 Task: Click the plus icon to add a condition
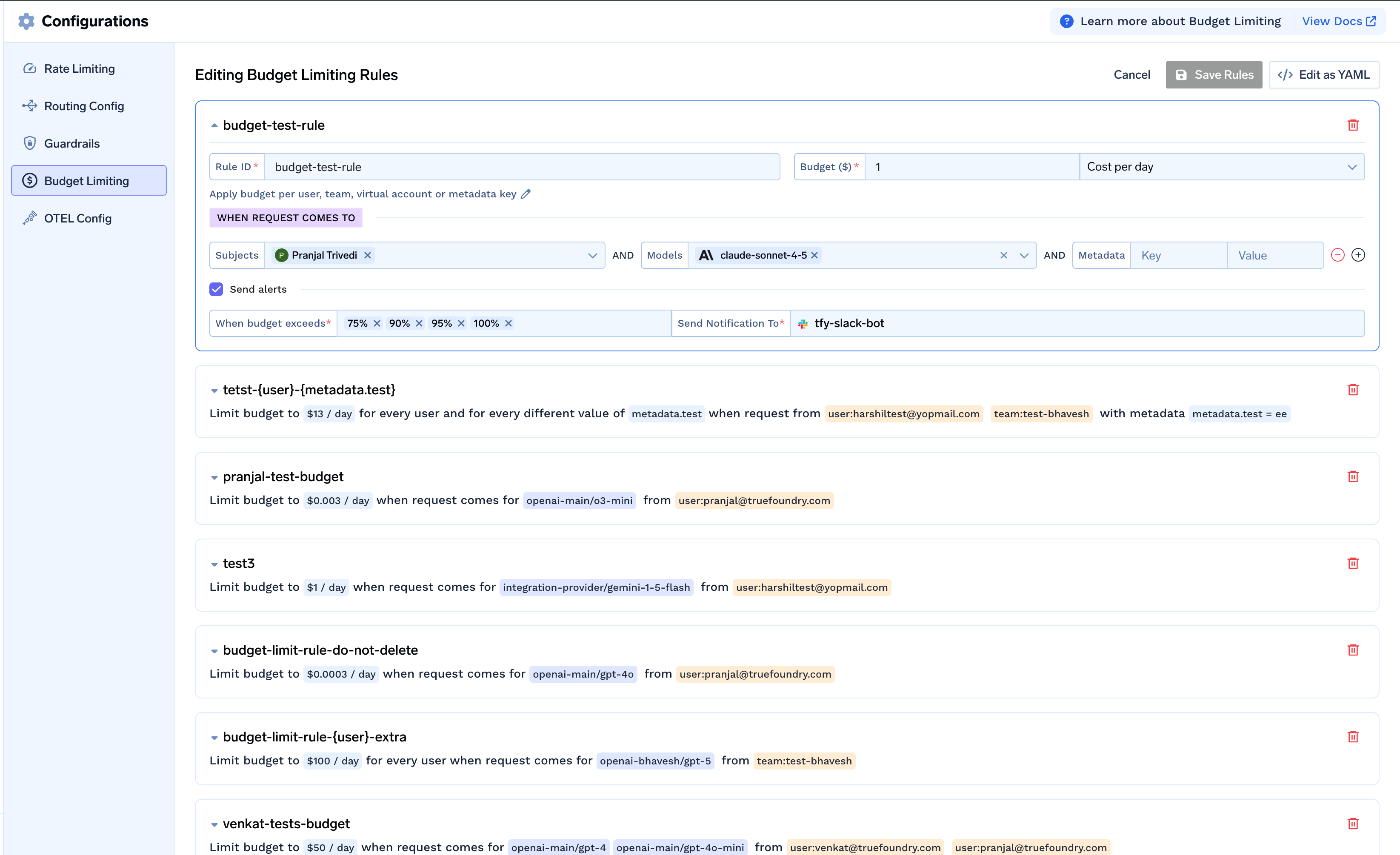pyautogui.click(x=1359, y=254)
